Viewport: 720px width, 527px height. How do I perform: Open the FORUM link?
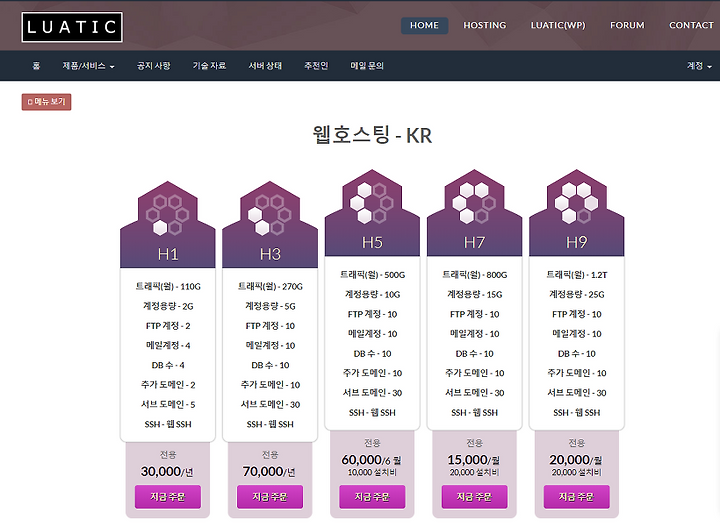click(627, 25)
